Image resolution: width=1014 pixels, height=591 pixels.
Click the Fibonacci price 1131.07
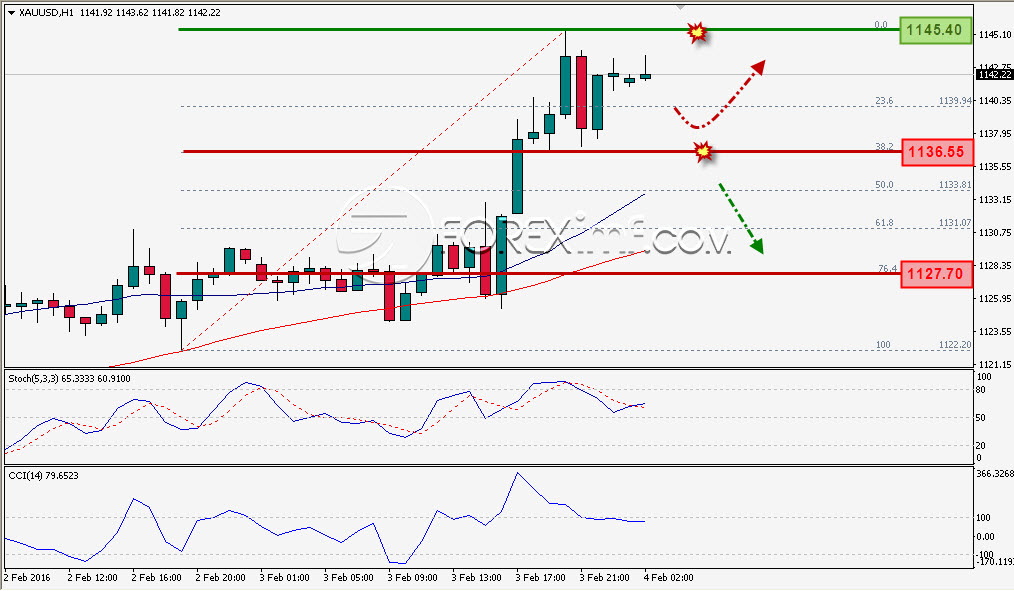[x=955, y=223]
